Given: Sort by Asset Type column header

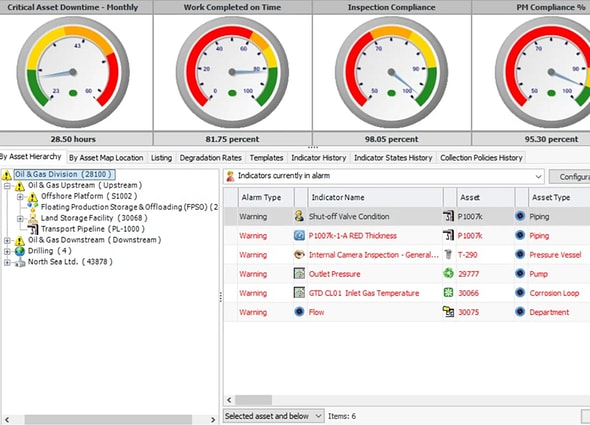Looking at the screenshot, I should coord(559,197).
